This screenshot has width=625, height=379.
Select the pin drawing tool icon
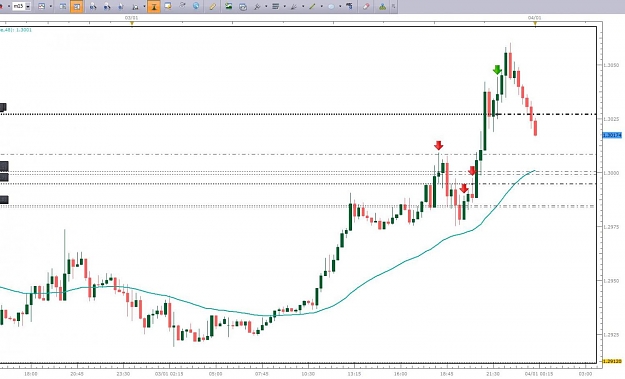(x=257, y=6)
